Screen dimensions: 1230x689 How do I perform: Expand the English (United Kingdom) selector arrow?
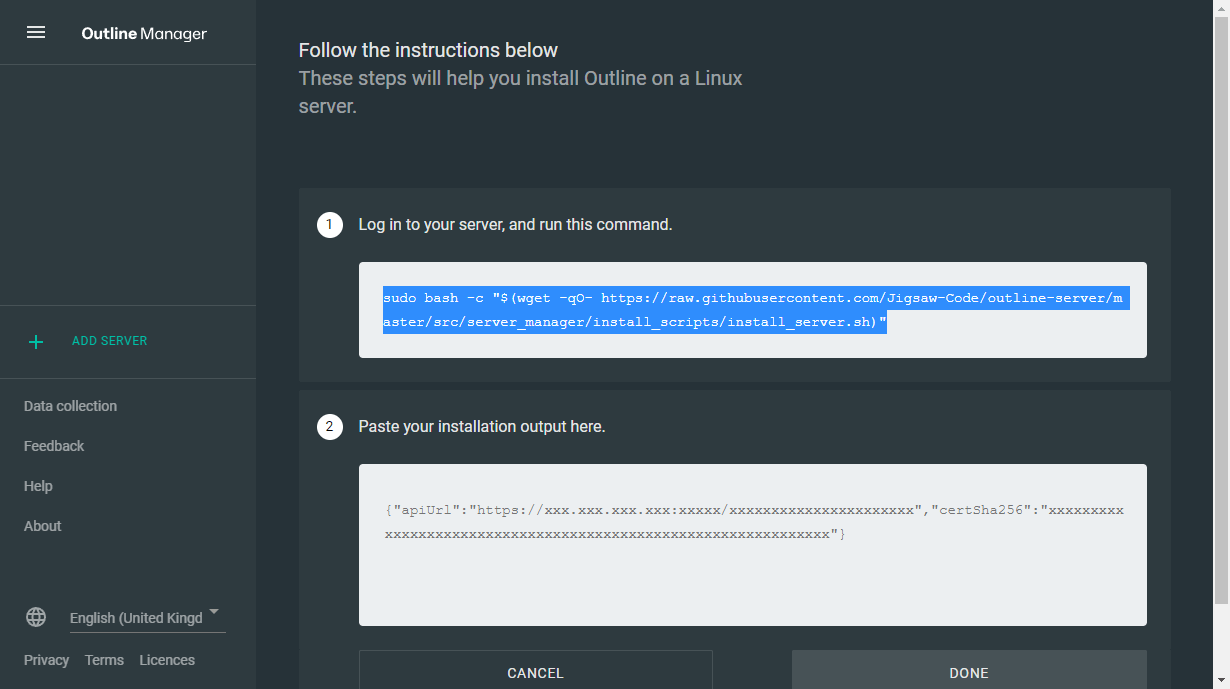click(x=213, y=612)
